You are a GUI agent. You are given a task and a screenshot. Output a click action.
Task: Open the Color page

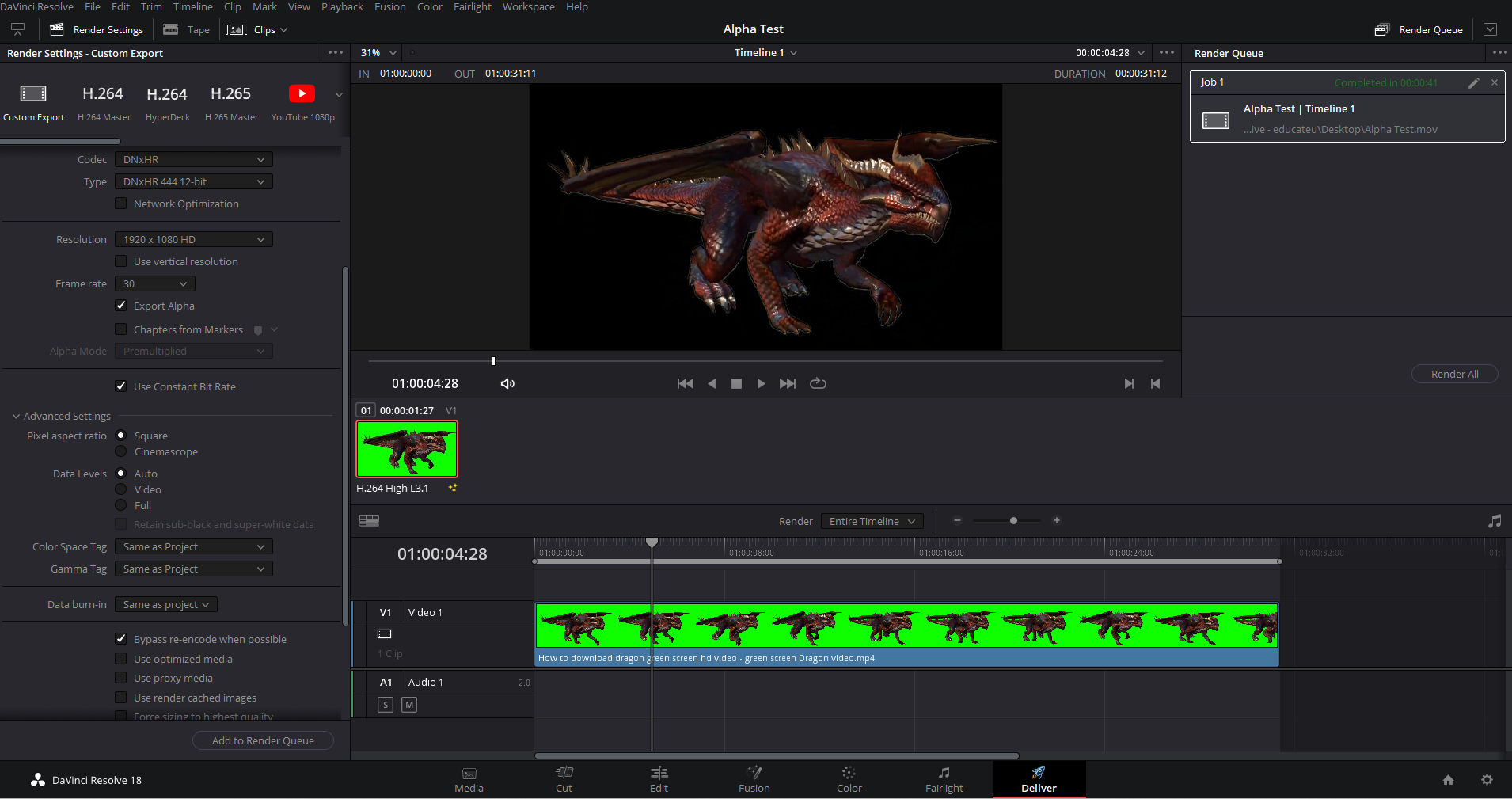(849, 780)
